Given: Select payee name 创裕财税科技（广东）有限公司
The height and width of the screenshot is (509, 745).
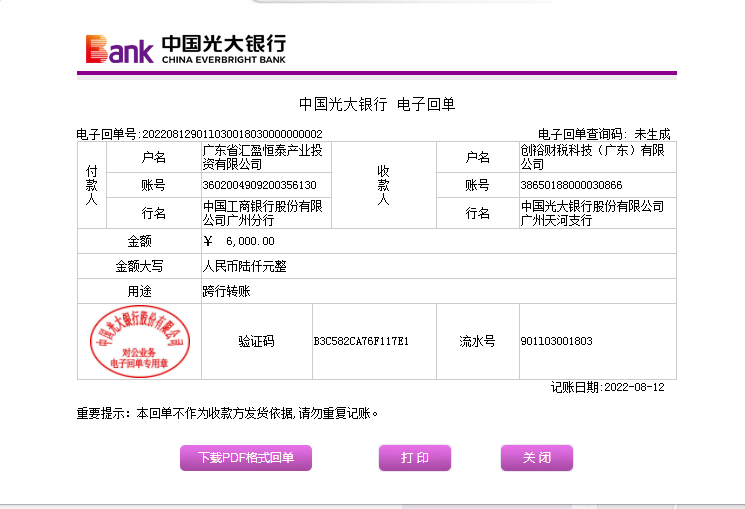Looking at the screenshot, I should [592, 157].
